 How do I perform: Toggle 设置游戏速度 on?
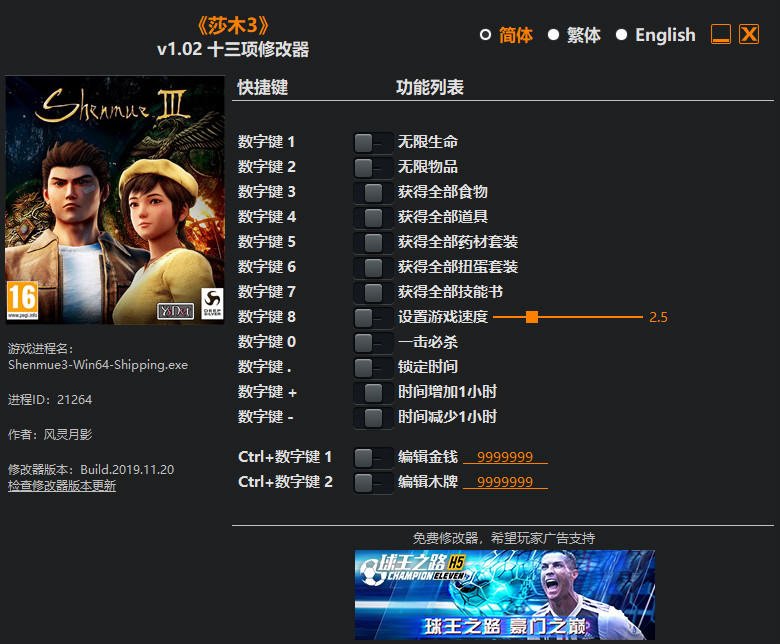pyautogui.click(x=372, y=317)
